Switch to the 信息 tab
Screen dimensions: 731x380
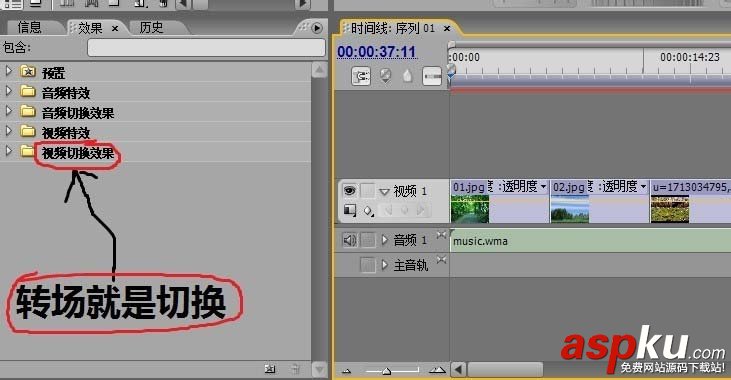[x=30, y=28]
